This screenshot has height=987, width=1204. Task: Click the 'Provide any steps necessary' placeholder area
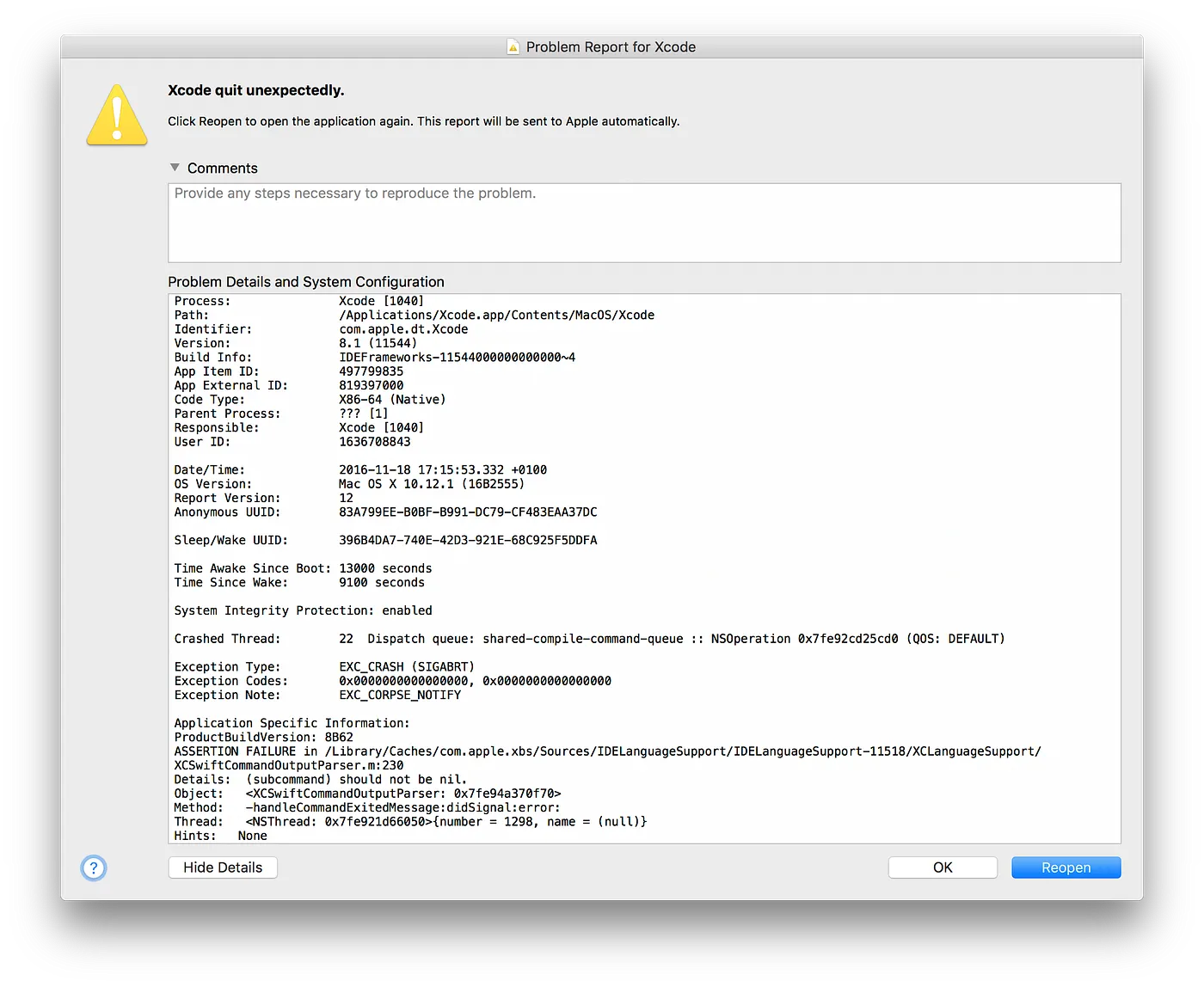355,193
